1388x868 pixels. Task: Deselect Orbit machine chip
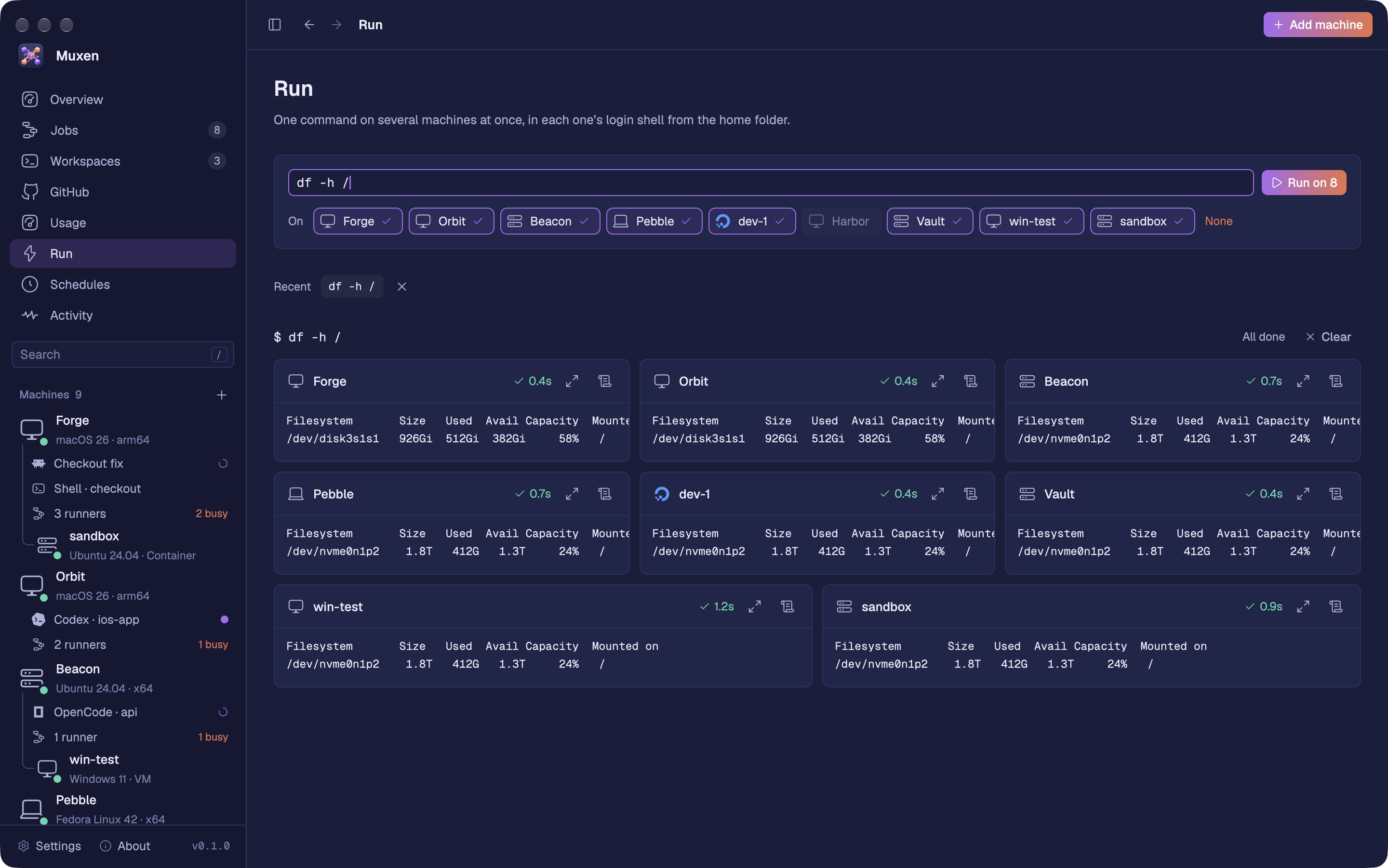452,221
